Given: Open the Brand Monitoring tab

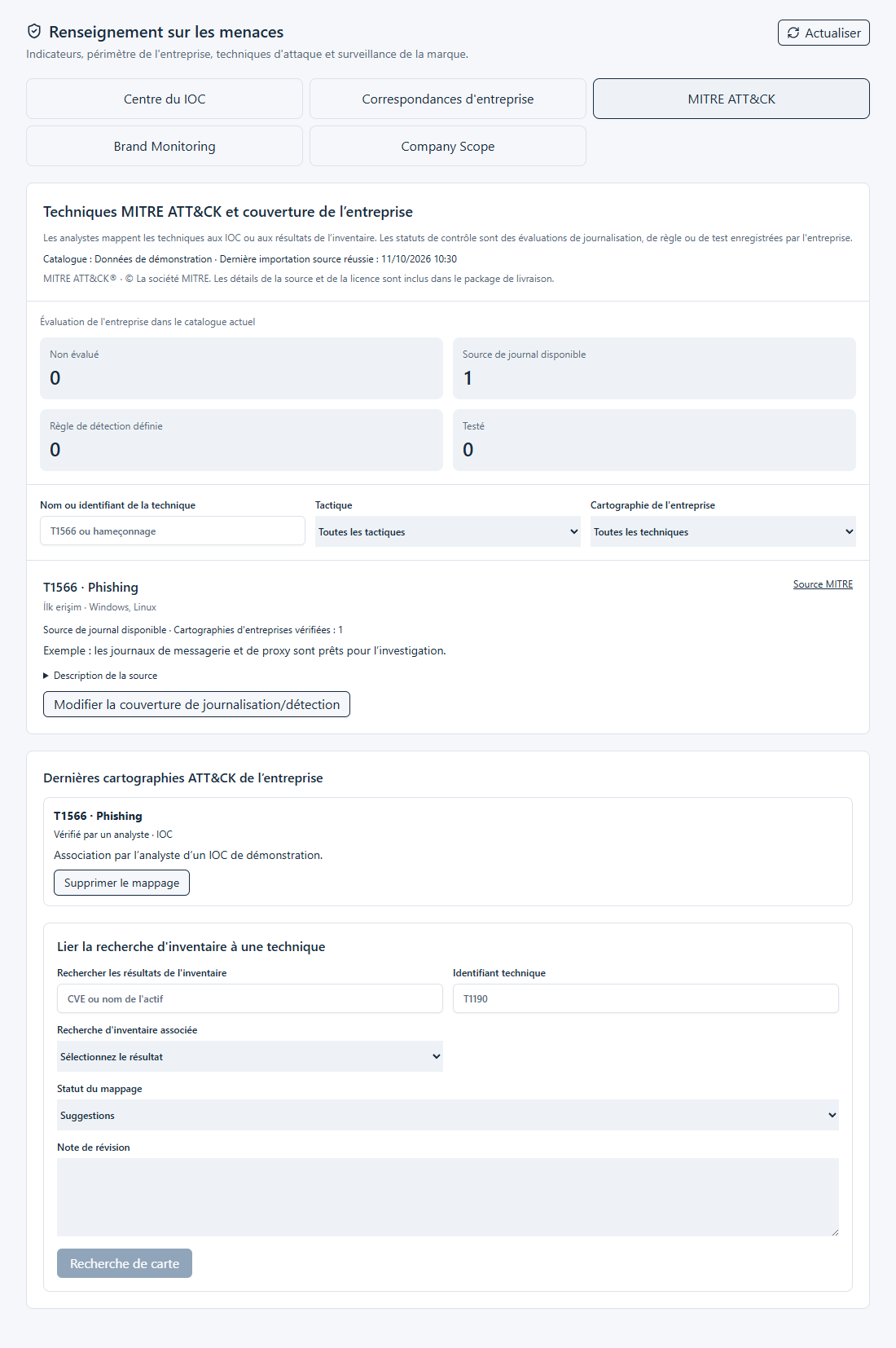Looking at the screenshot, I should point(165,146).
